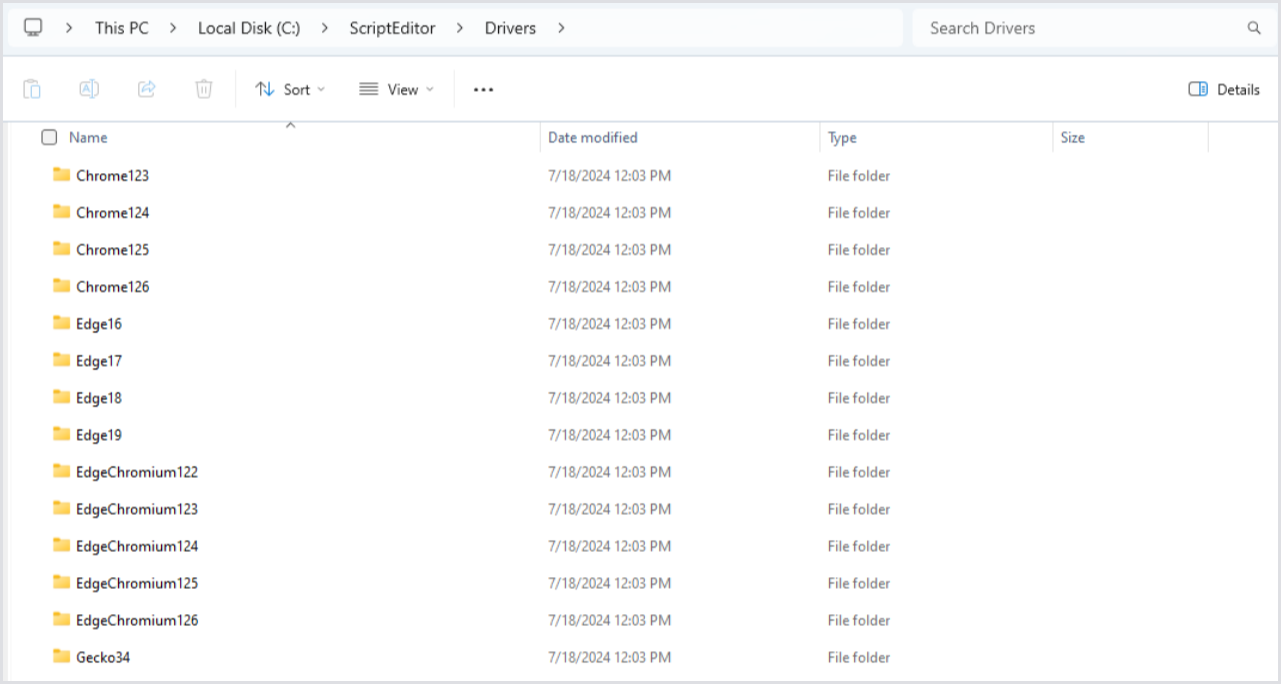
Task: Expand the View options dropdown
Action: 396,89
